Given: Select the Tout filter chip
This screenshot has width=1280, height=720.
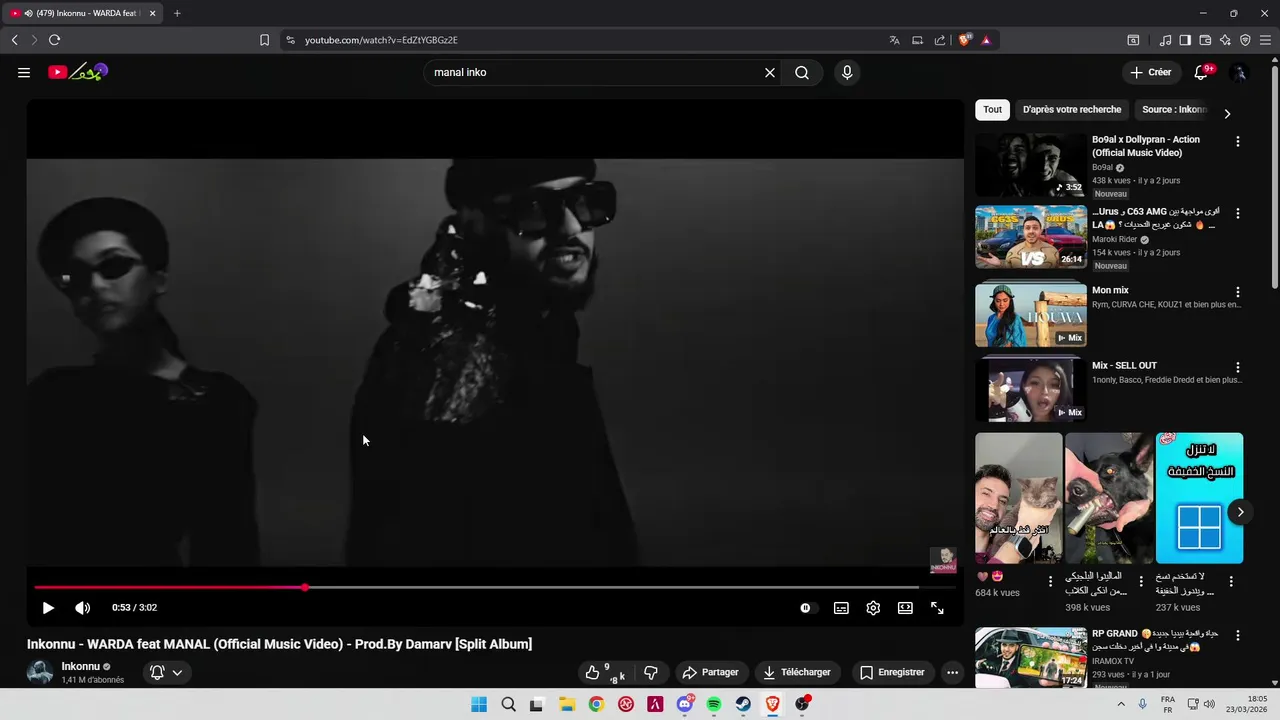Looking at the screenshot, I should 992,110.
